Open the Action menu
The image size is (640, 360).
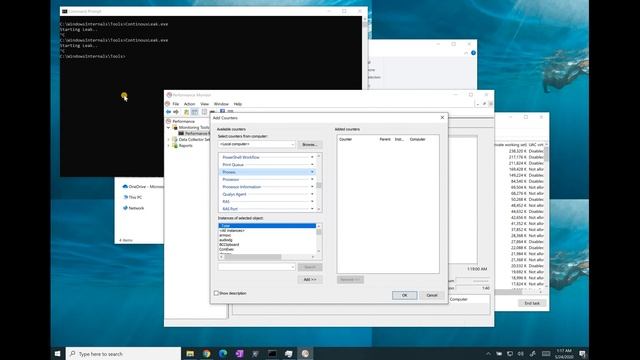pyautogui.click(x=189, y=104)
